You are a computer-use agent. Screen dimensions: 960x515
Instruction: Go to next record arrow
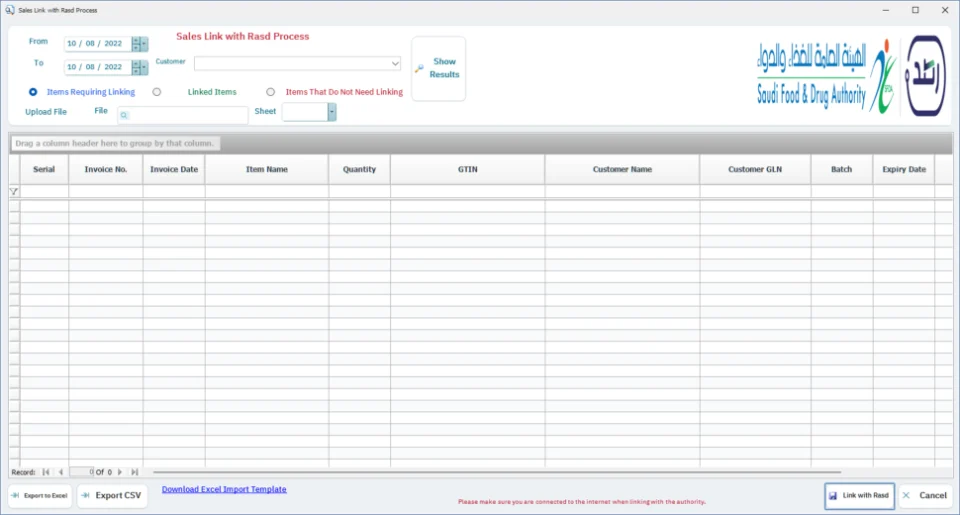(x=120, y=472)
